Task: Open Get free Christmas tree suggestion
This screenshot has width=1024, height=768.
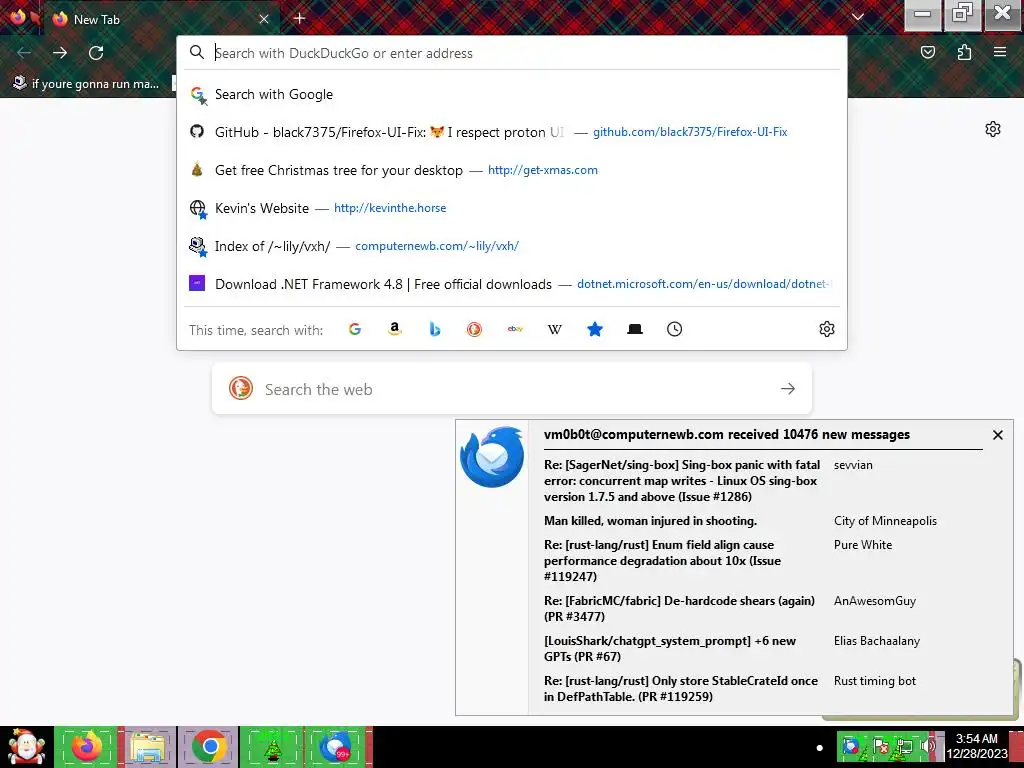Action: click(512, 170)
